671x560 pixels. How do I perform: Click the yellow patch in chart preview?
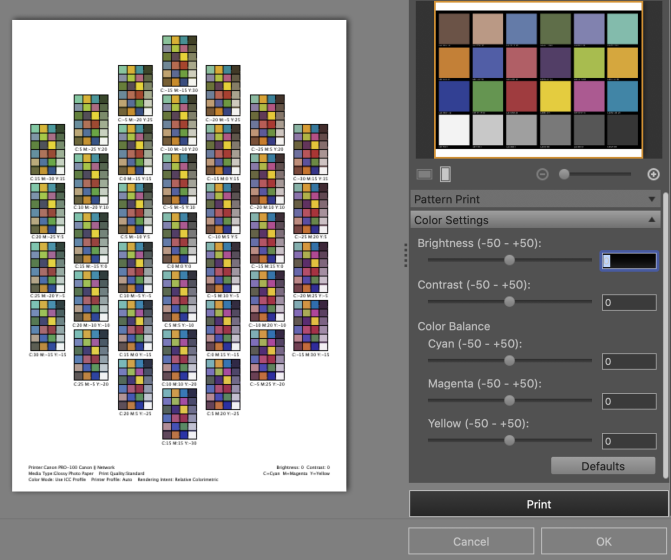click(555, 96)
